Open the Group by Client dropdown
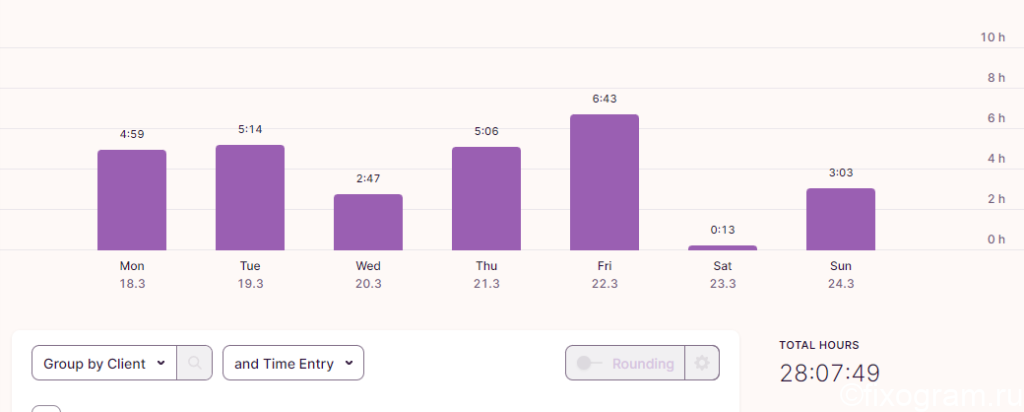Screen dimensions: 1024x412 click(104, 363)
